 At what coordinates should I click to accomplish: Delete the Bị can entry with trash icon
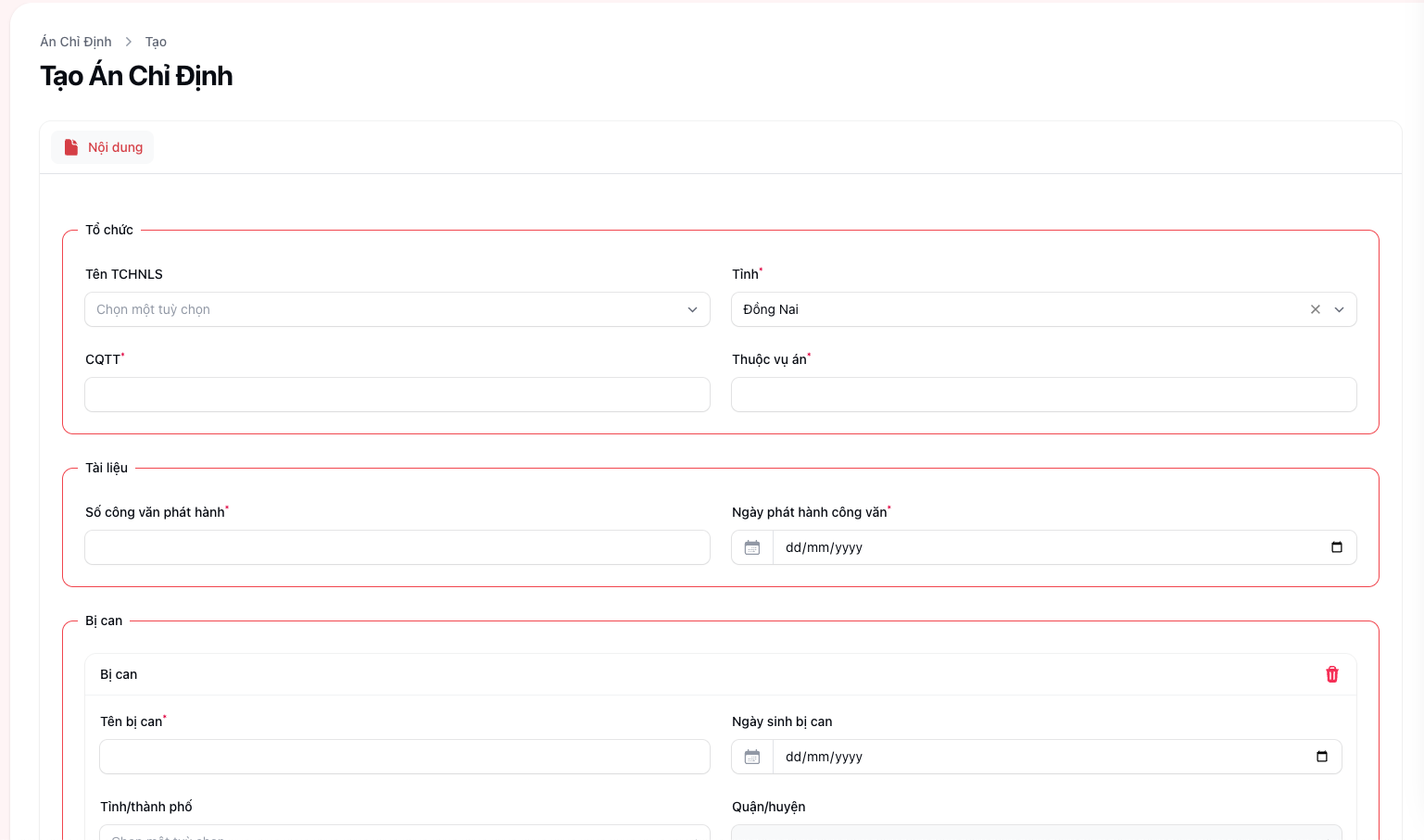pyautogui.click(x=1331, y=674)
